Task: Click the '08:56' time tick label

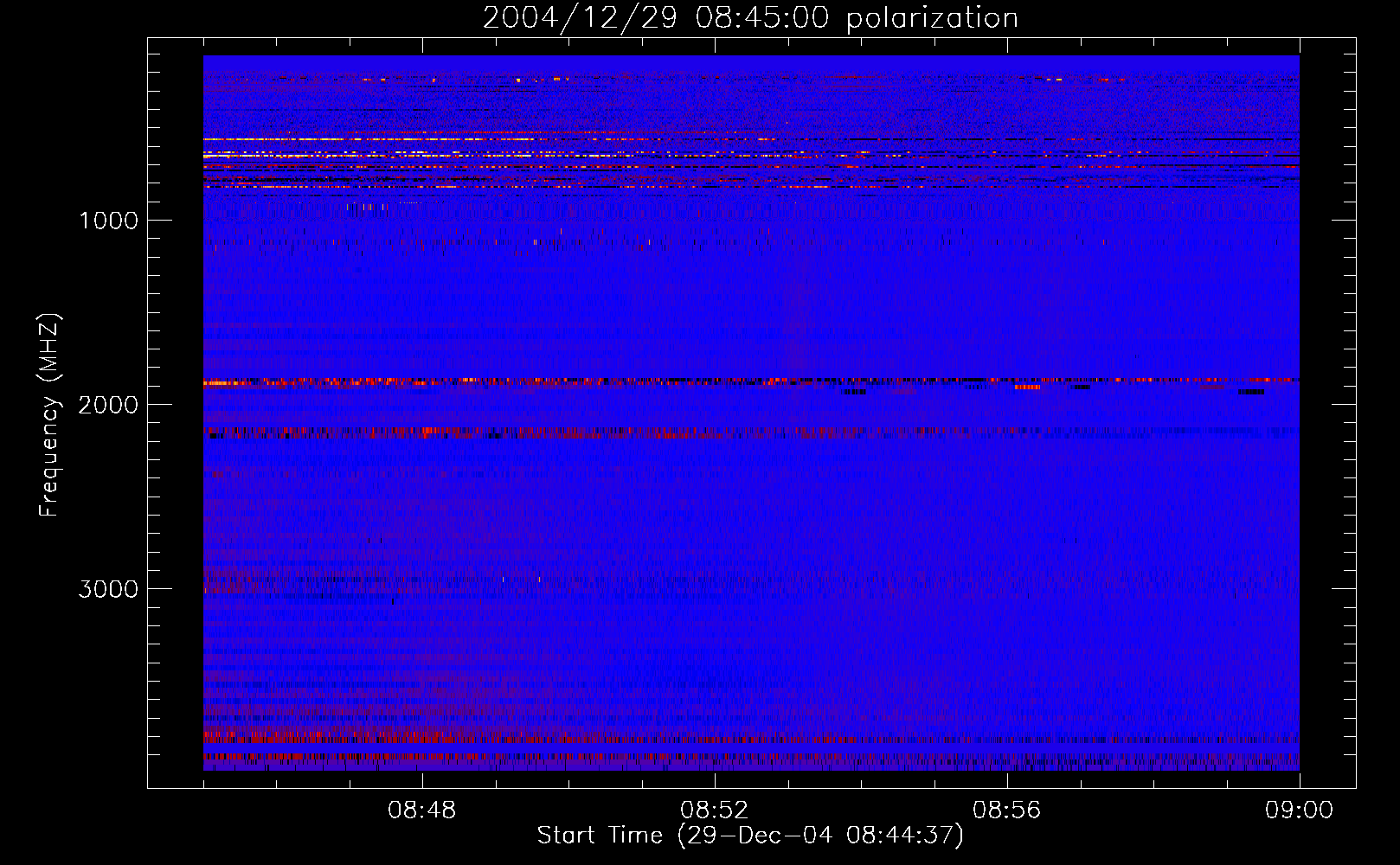Action: pyautogui.click(x=1007, y=811)
